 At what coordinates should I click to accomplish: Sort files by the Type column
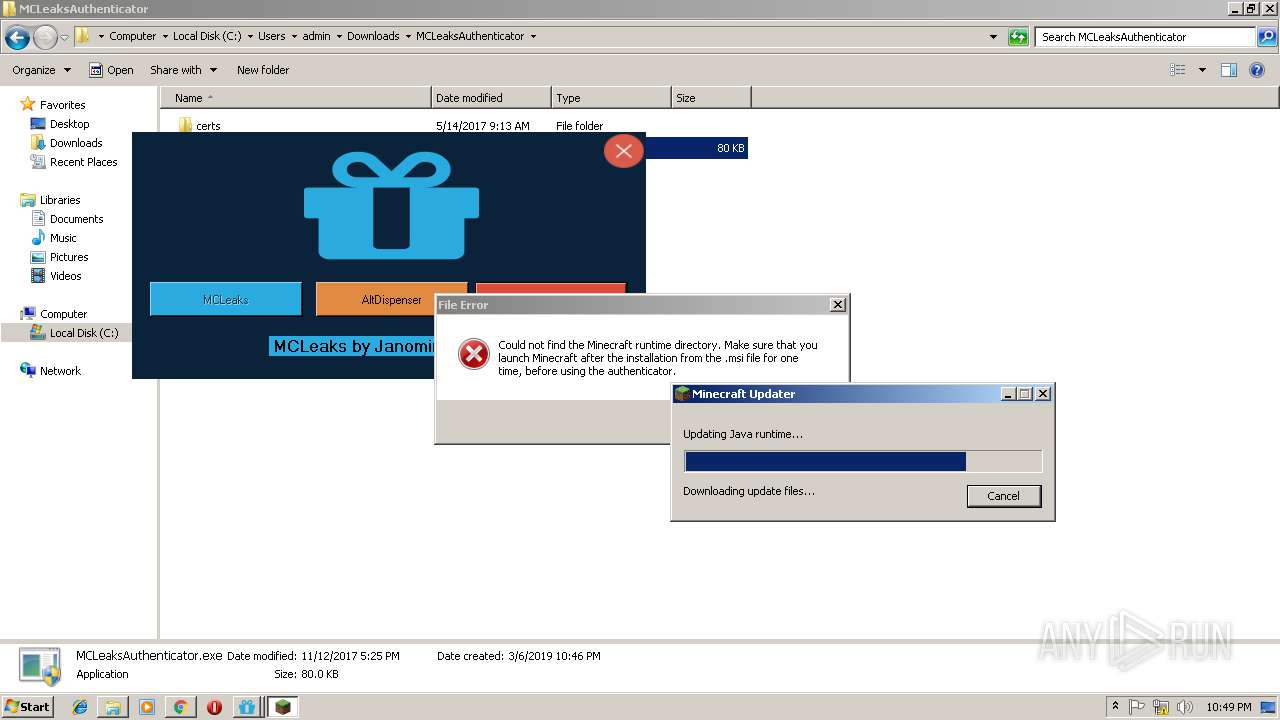pos(611,98)
